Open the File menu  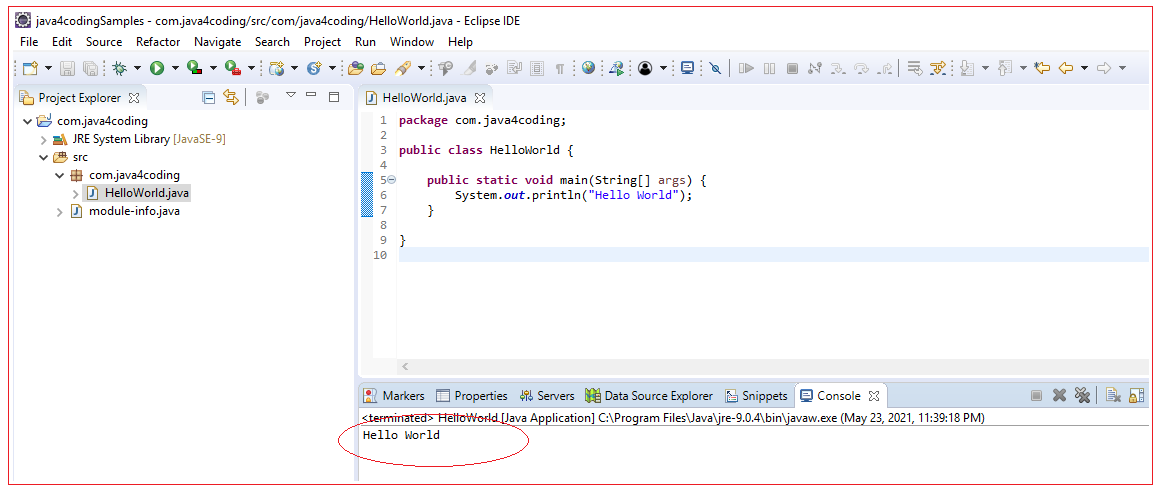click(29, 41)
